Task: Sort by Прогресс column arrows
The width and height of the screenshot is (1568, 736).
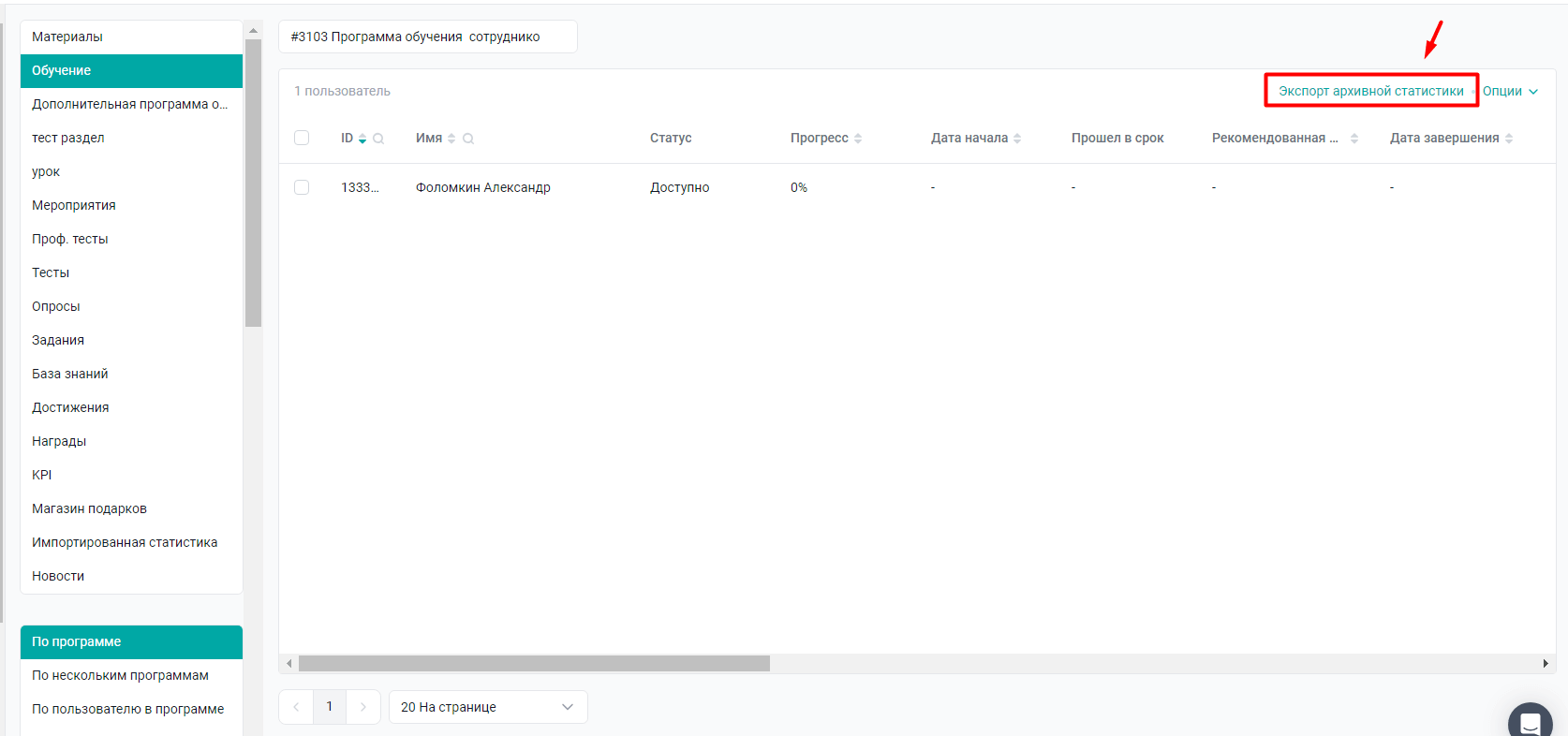Action: tap(858, 139)
